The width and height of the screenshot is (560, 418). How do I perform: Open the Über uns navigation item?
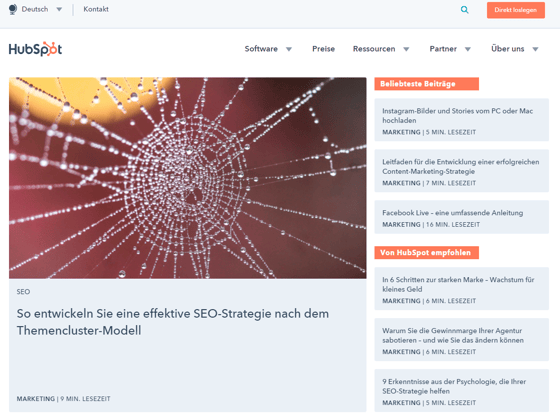[508, 49]
